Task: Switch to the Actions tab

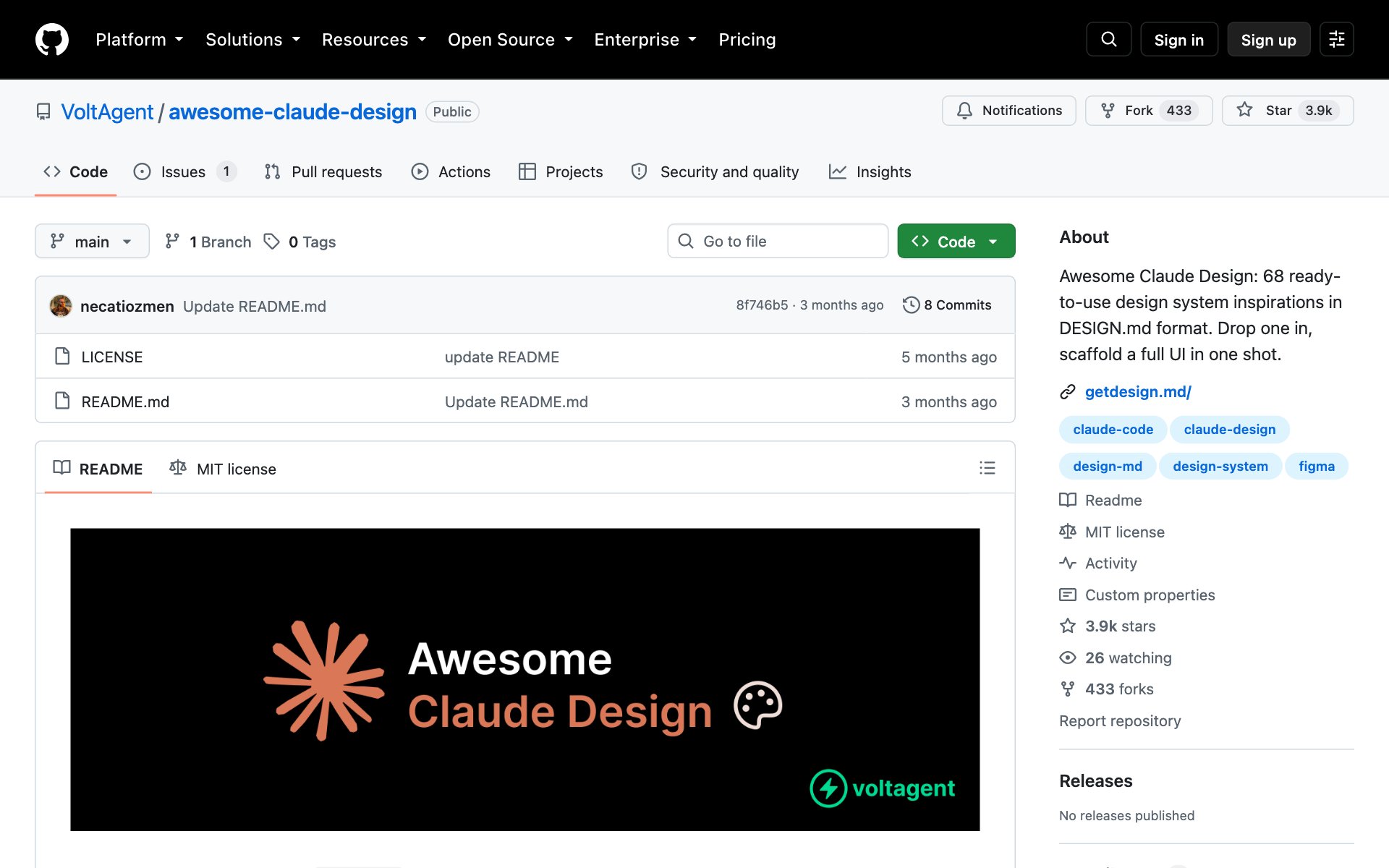Action: pyautogui.click(x=451, y=171)
